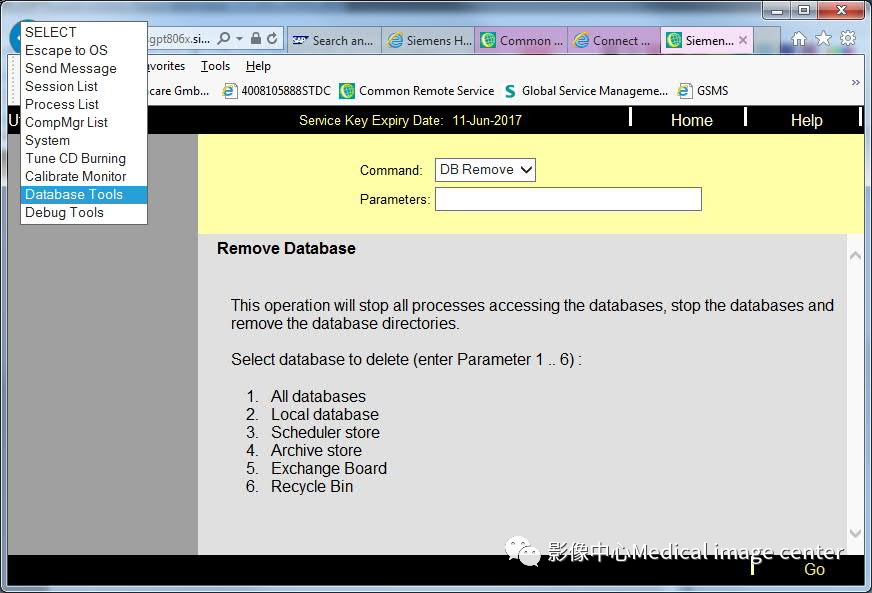Open the browser settings gear icon

pos(848,39)
